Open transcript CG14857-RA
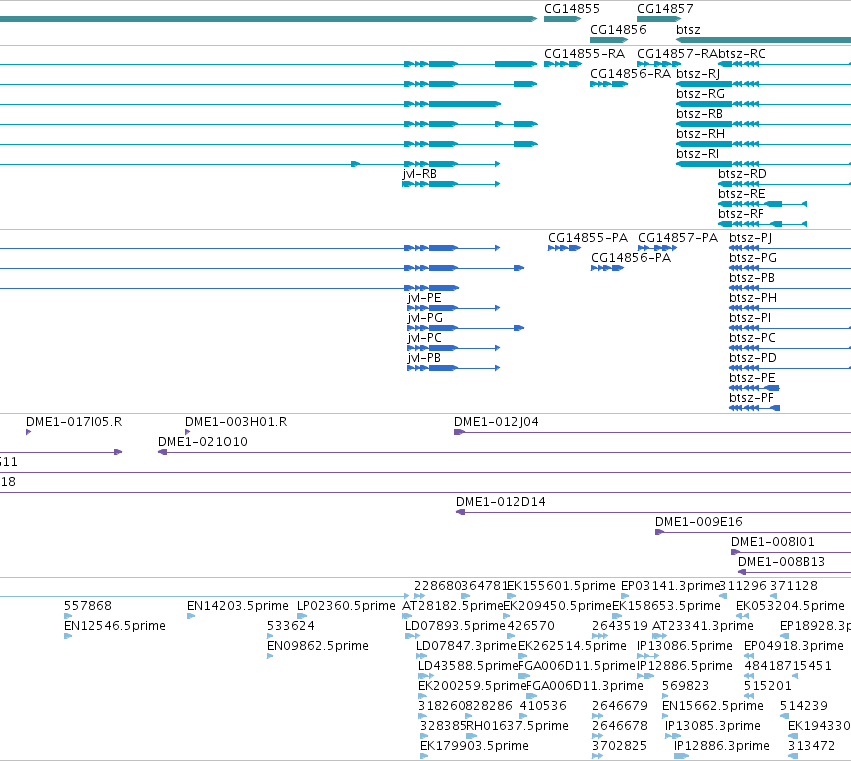This screenshot has width=851, height=761. [677, 54]
